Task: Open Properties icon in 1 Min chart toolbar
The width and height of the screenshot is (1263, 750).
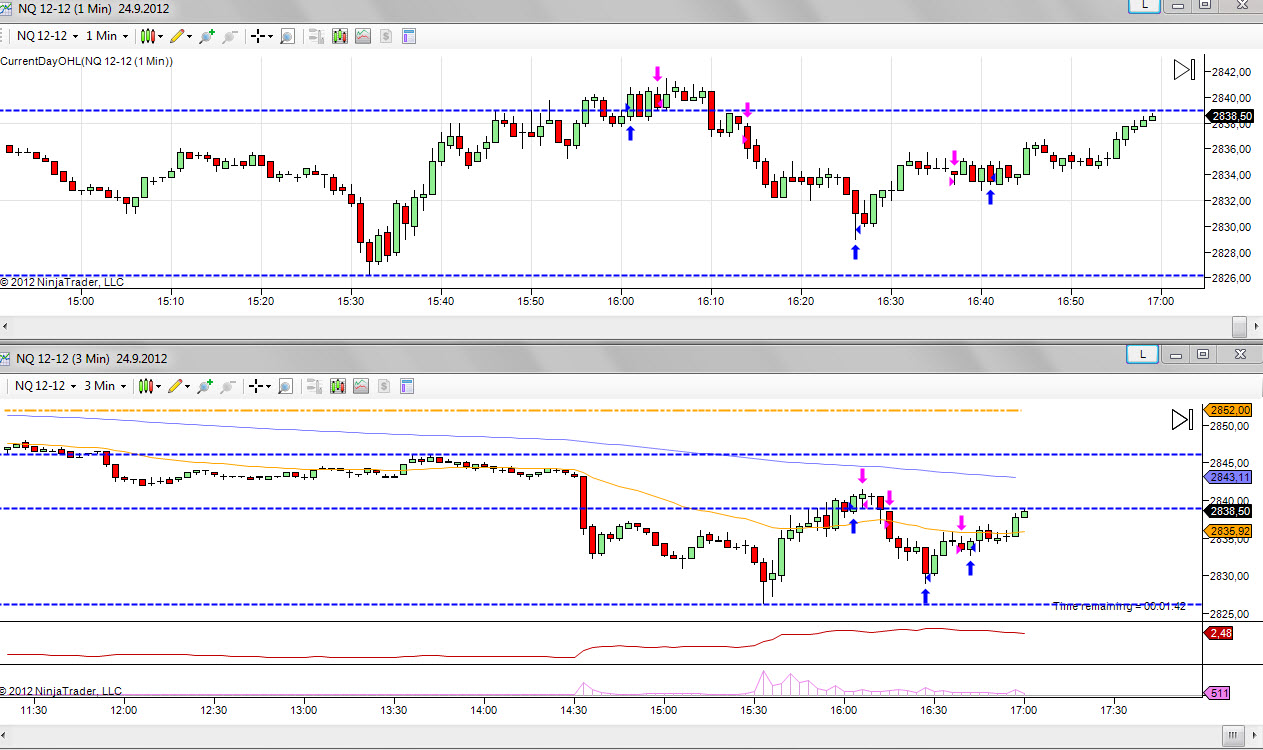Action: coord(408,36)
